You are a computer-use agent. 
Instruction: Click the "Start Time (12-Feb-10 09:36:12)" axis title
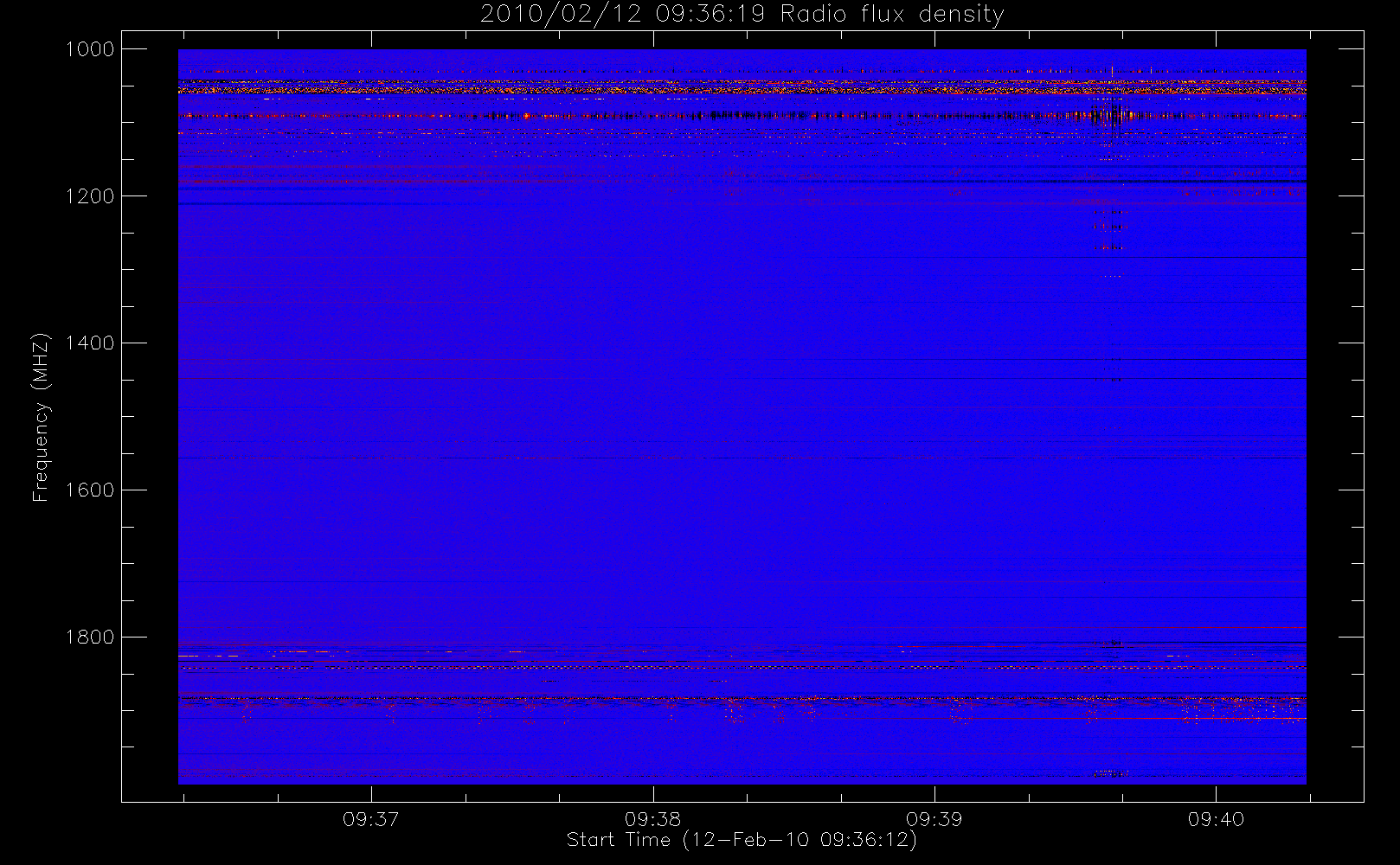click(742, 840)
